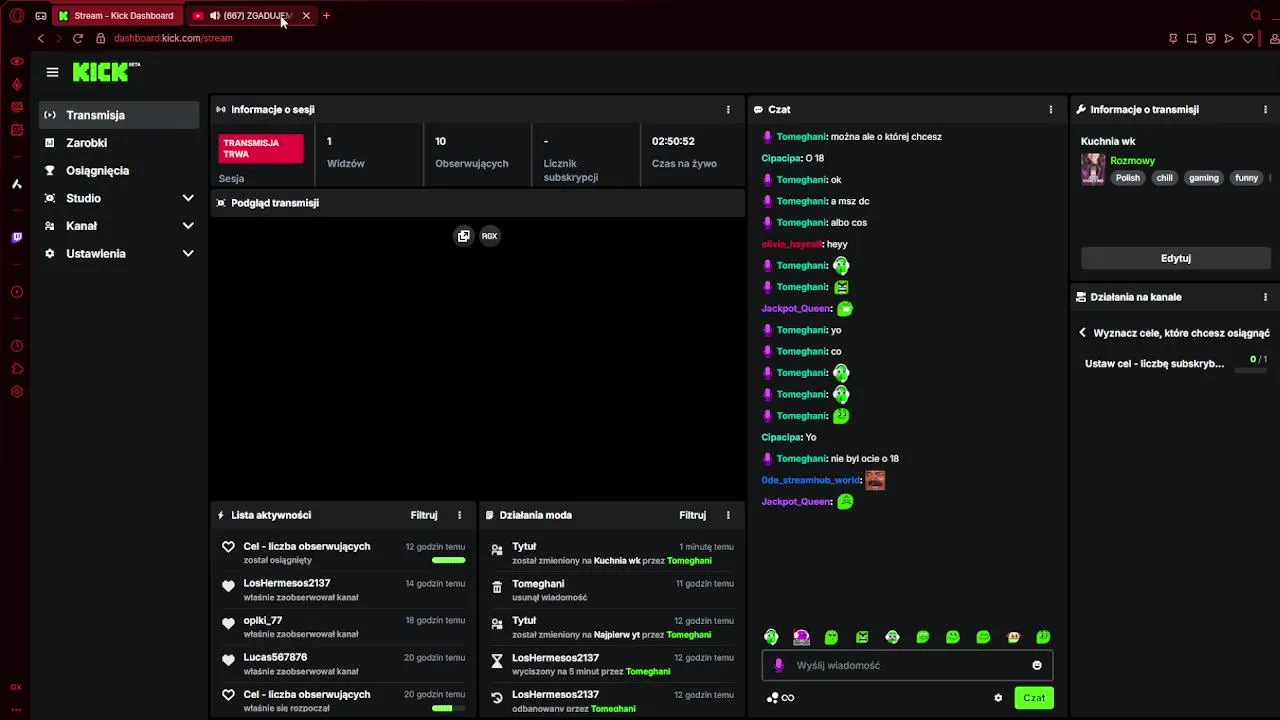Viewport: 1280px width, 720px height.
Task: Open browser tab search magnifier
Action: pos(1256,15)
